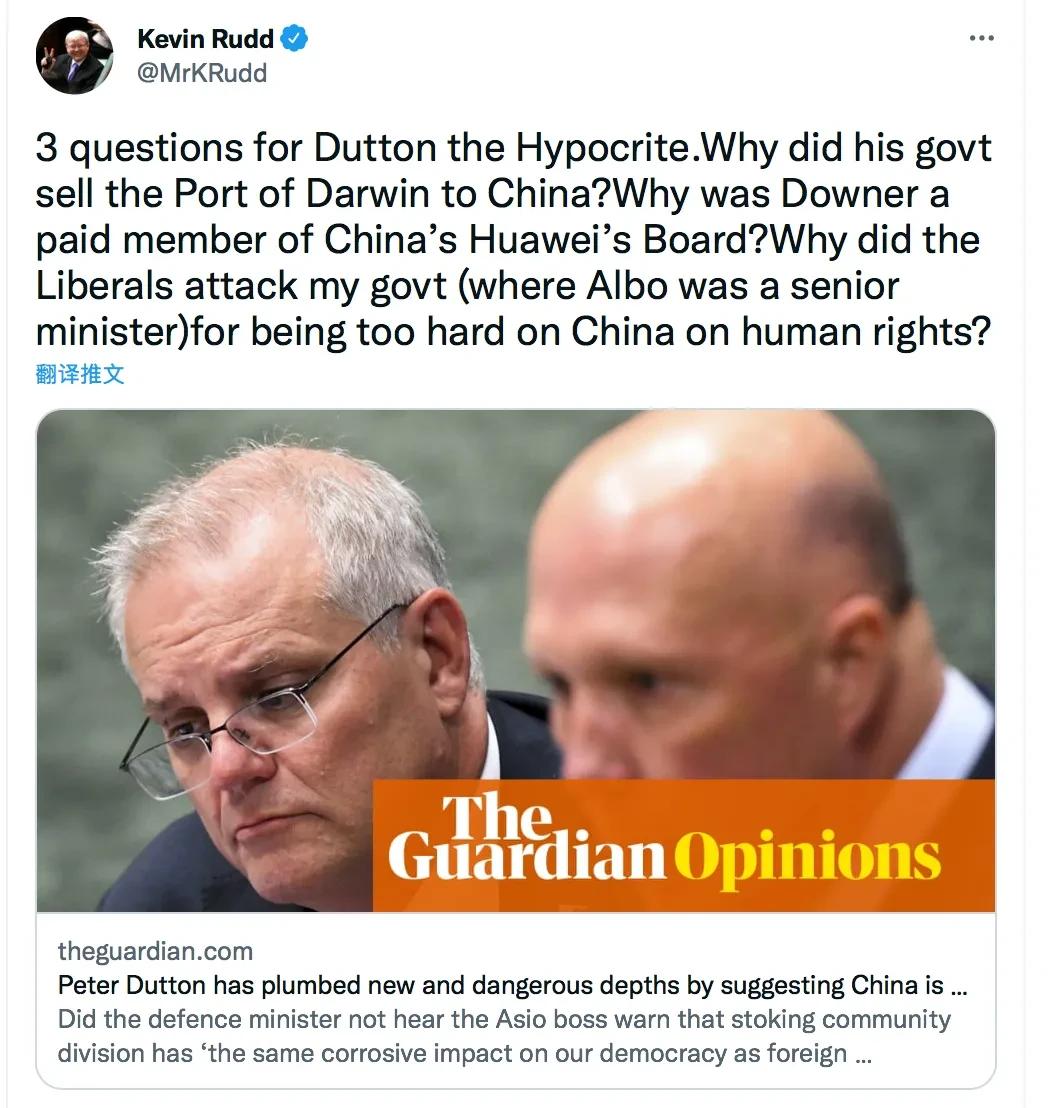This screenshot has height=1108, width=1058.
Task: Open the three-dot more options menu
Action: 982,38
